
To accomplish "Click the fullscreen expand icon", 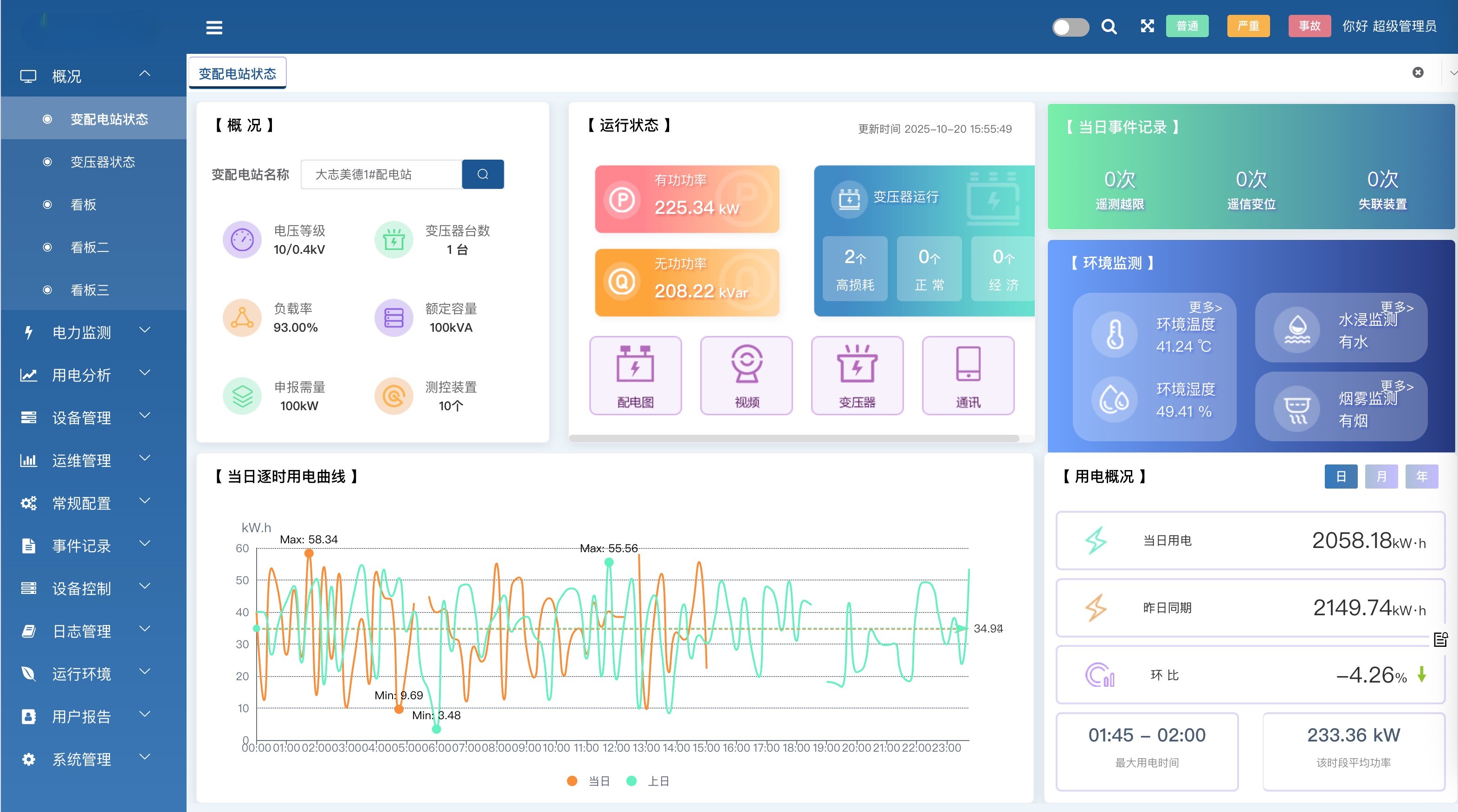I will click(1147, 26).
